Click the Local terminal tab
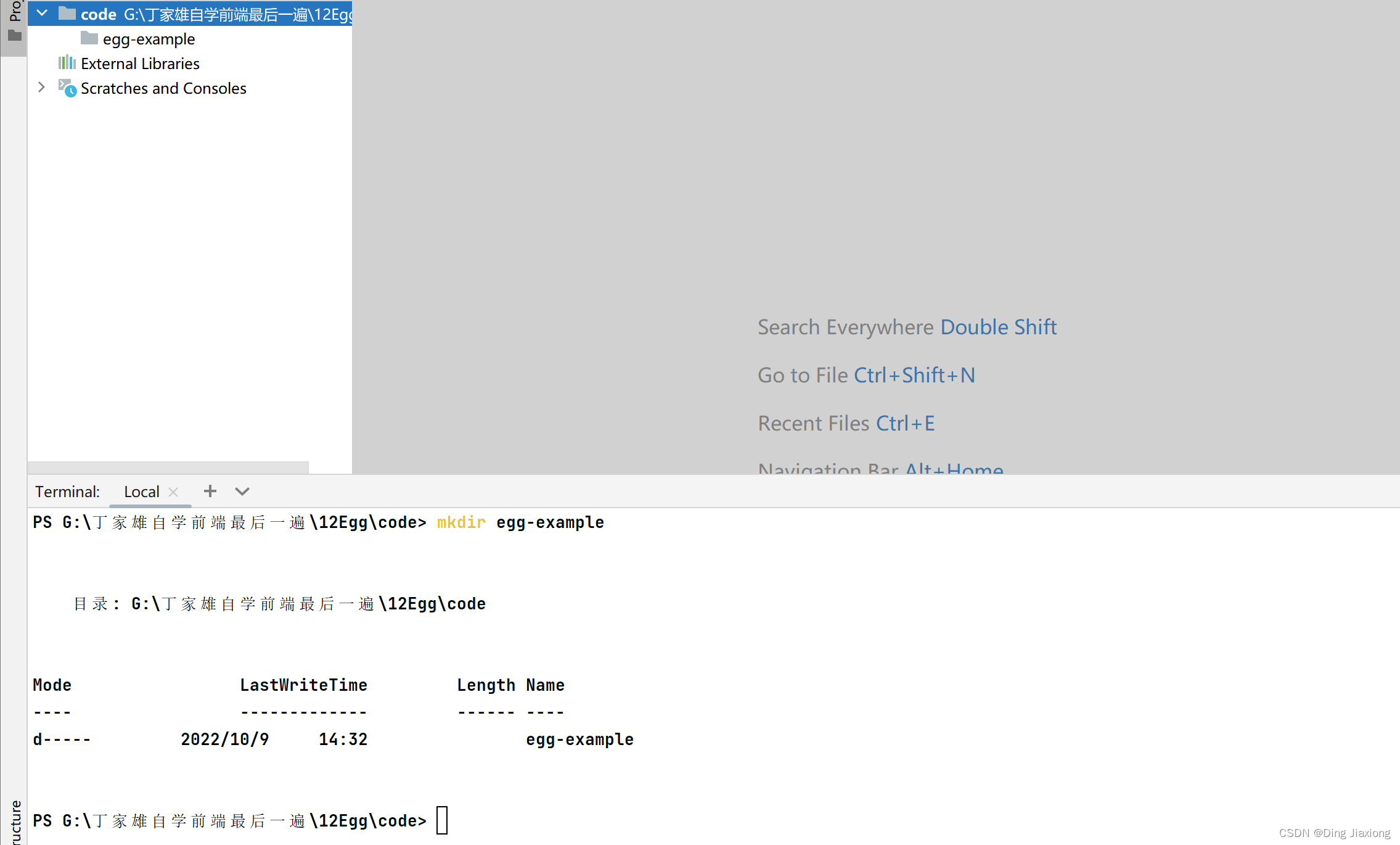The height and width of the screenshot is (845, 1400). 141,491
